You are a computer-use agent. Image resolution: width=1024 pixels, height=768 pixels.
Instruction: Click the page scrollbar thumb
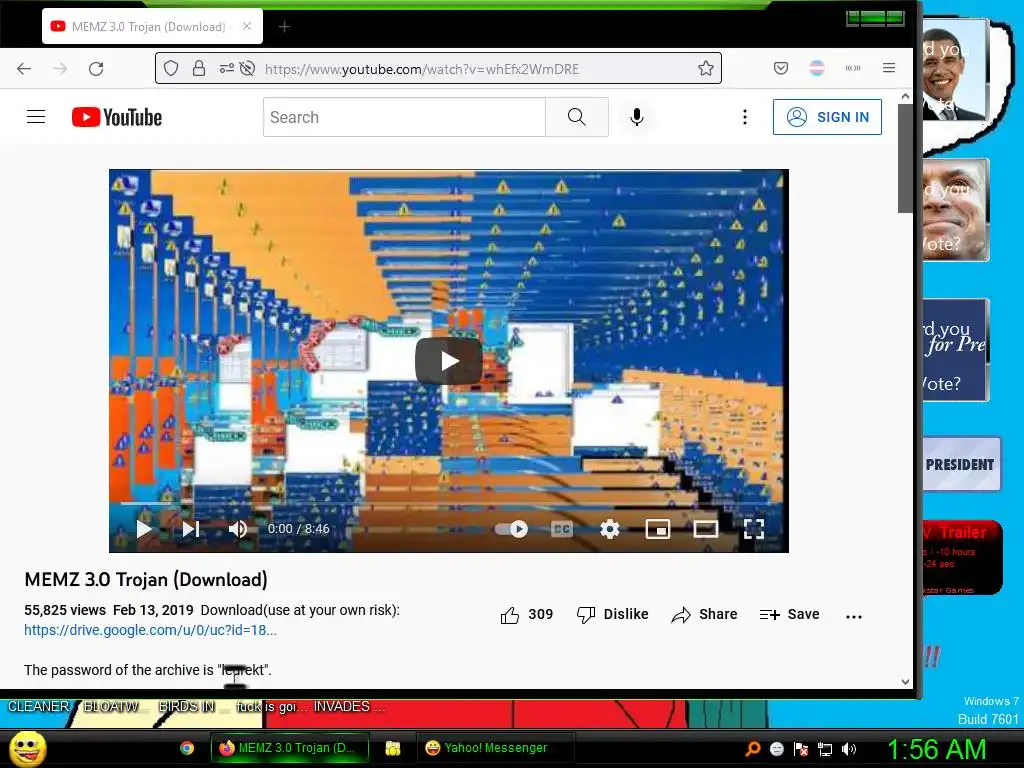(904, 158)
